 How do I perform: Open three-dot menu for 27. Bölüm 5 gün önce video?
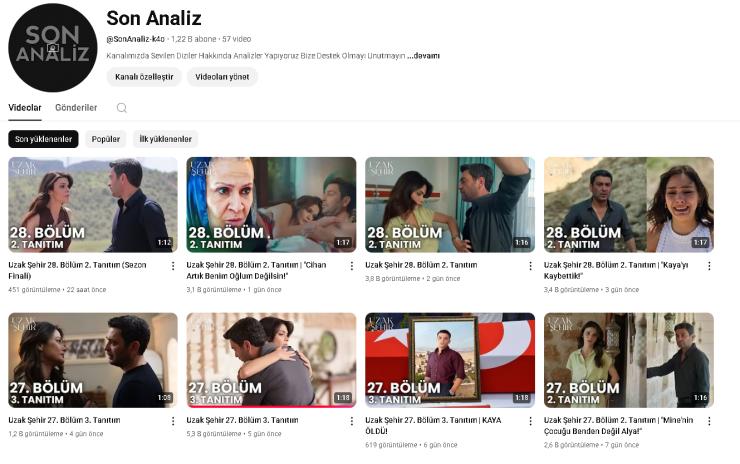click(x=352, y=421)
